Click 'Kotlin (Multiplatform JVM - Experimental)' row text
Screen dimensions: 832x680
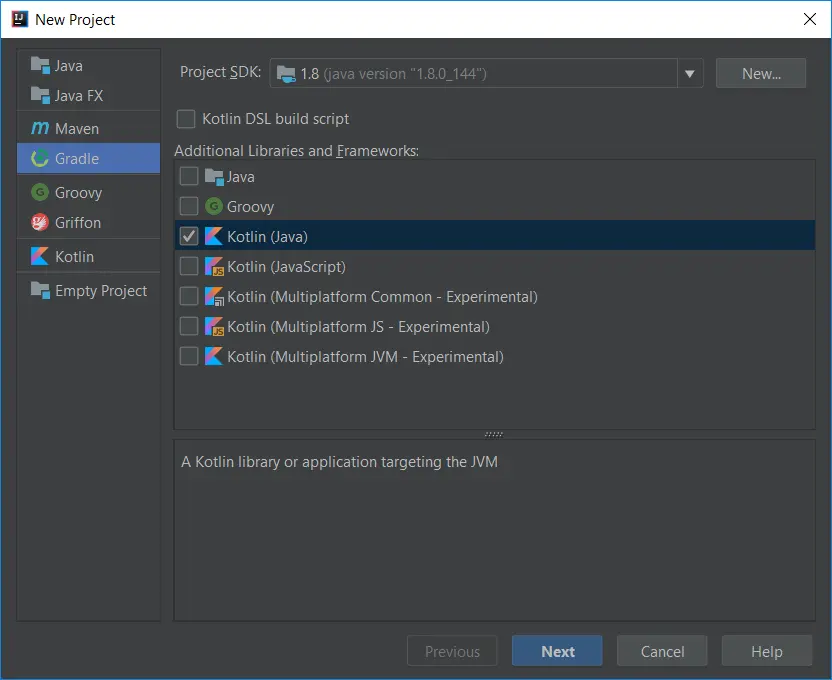coord(365,356)
